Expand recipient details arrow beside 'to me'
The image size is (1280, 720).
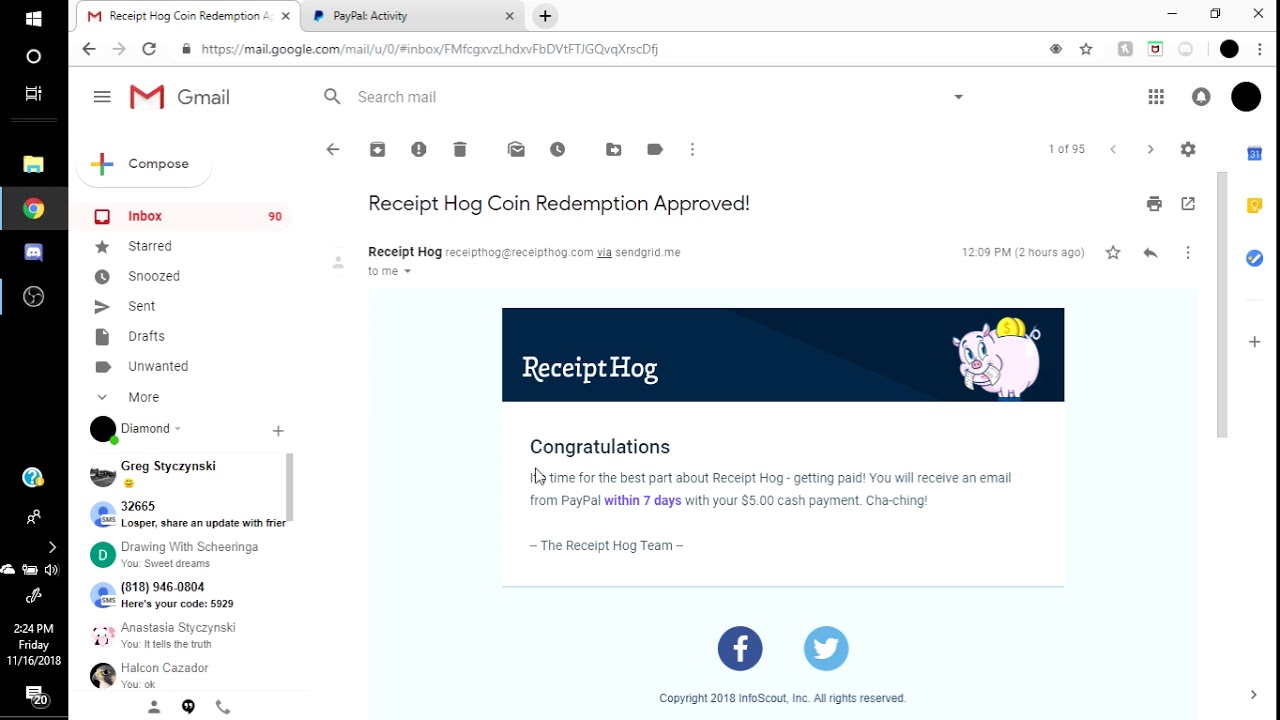click(x=407, y=272)
